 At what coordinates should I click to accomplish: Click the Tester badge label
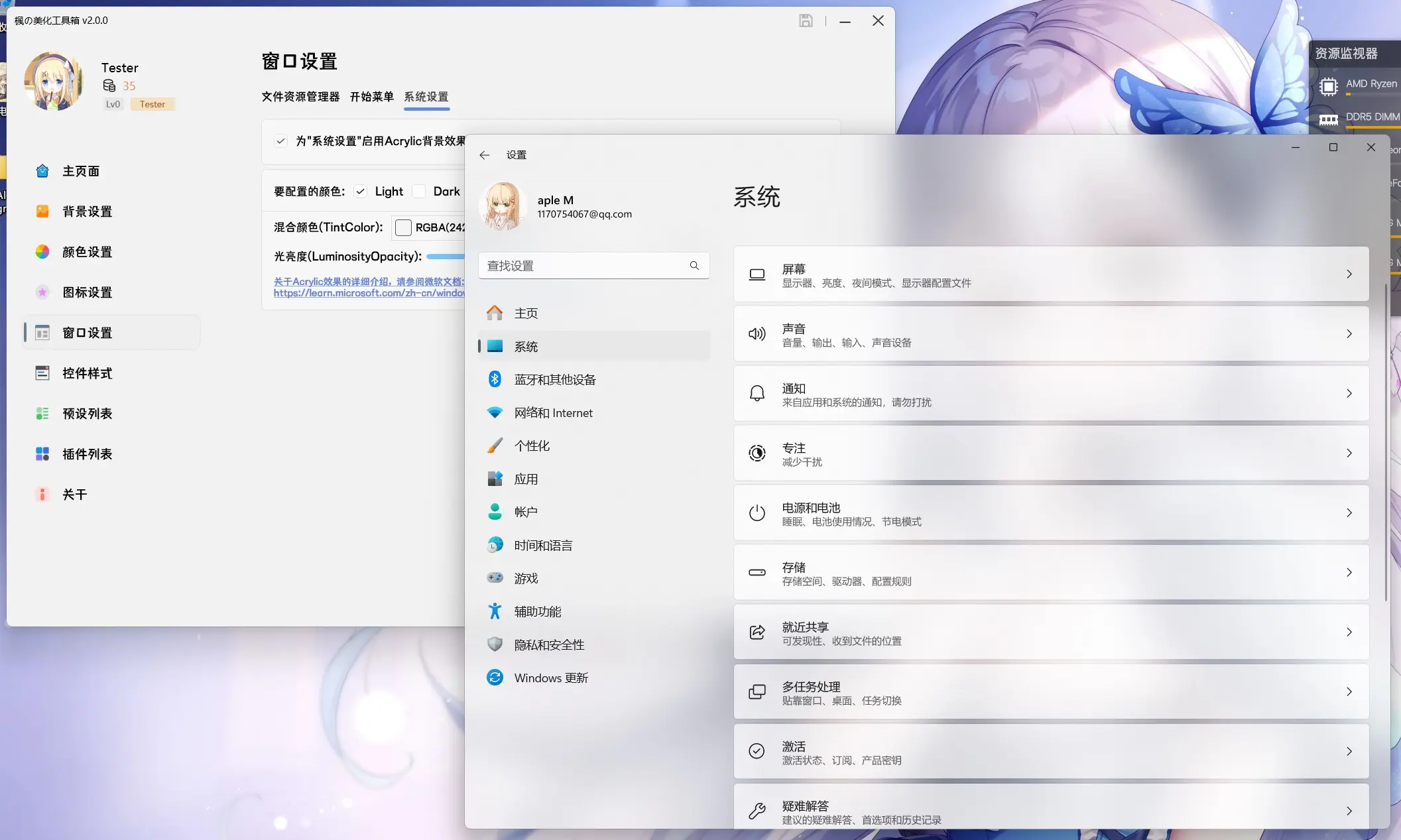coord(152,104)
